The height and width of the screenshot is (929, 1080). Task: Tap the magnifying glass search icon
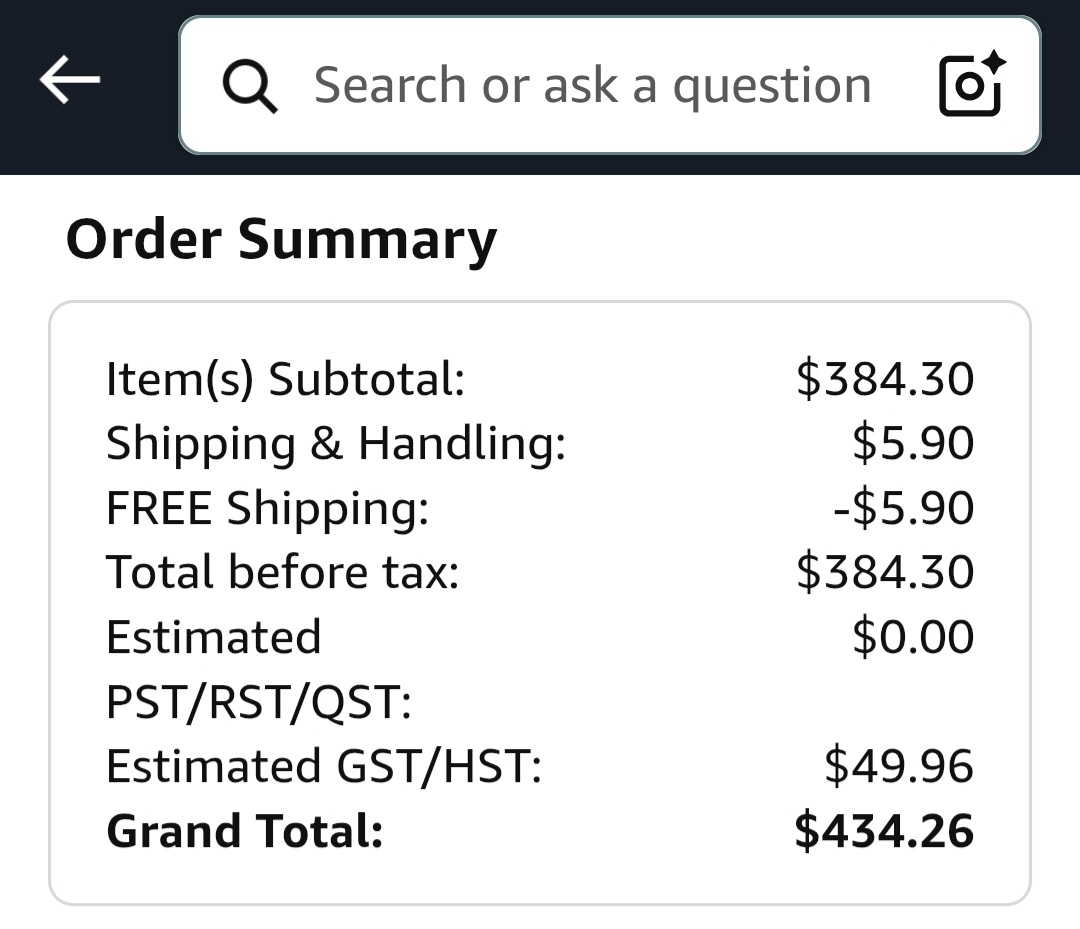click(250, 86)
